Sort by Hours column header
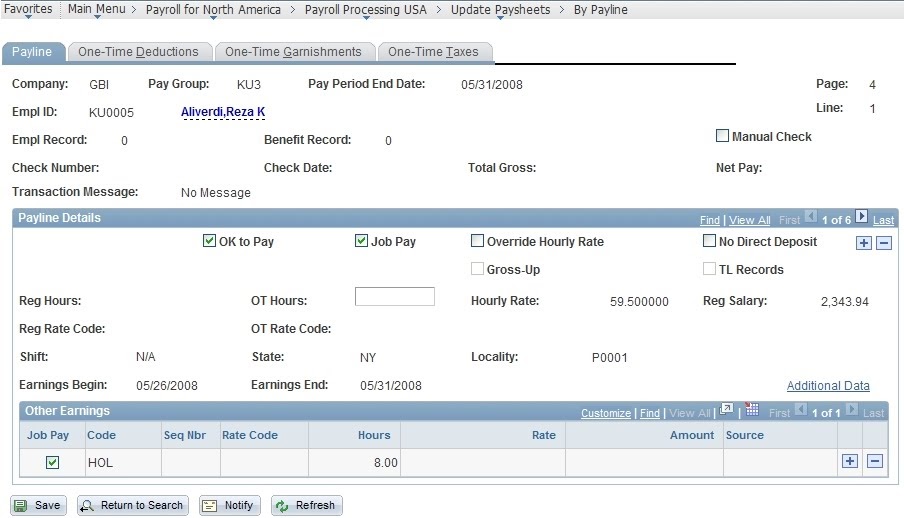The height and width of the screenshot is (518, 904). pyautogui.click(x=374, y=435)
